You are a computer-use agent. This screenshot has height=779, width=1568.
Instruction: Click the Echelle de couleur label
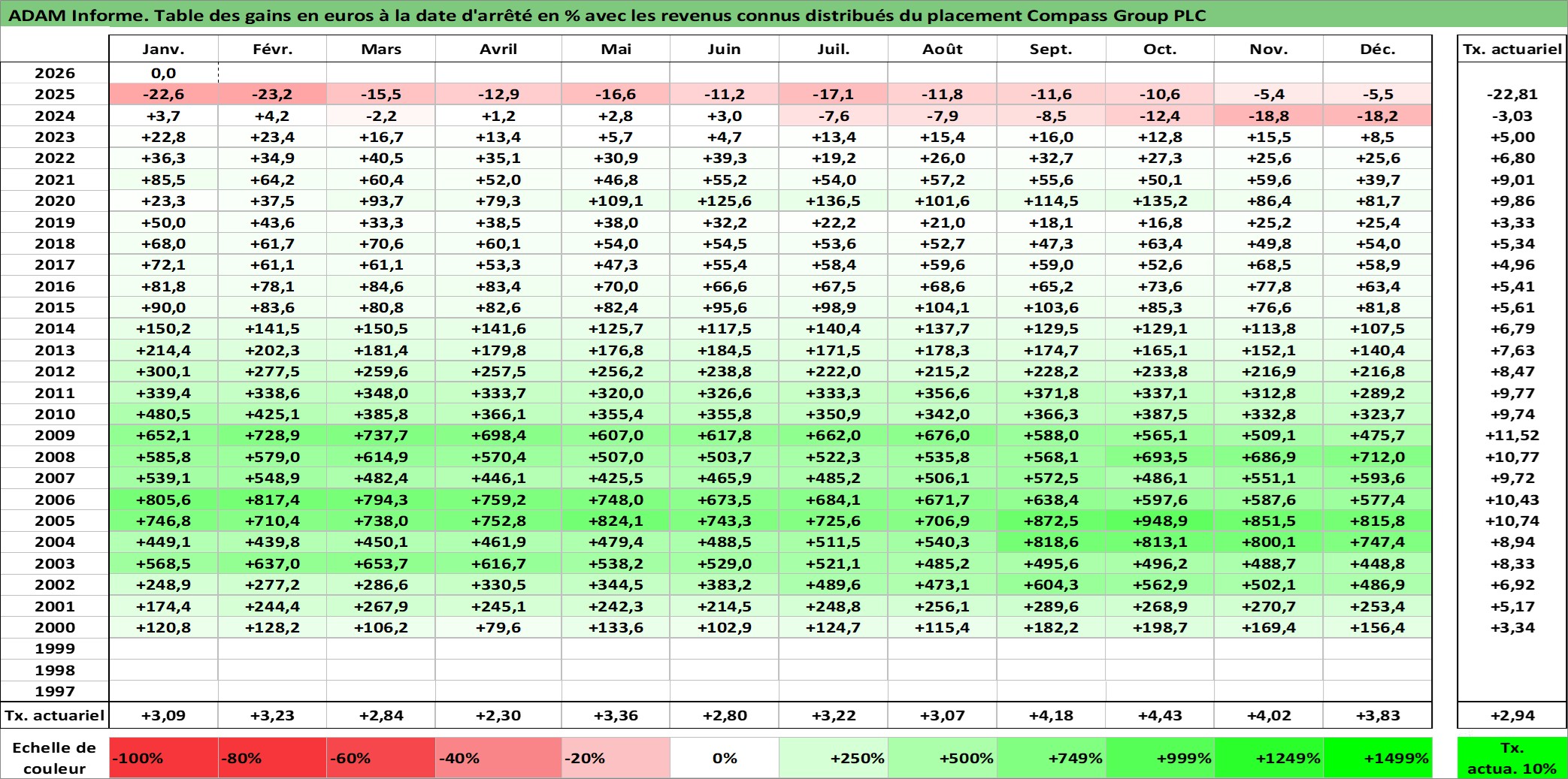coord(55,758)
